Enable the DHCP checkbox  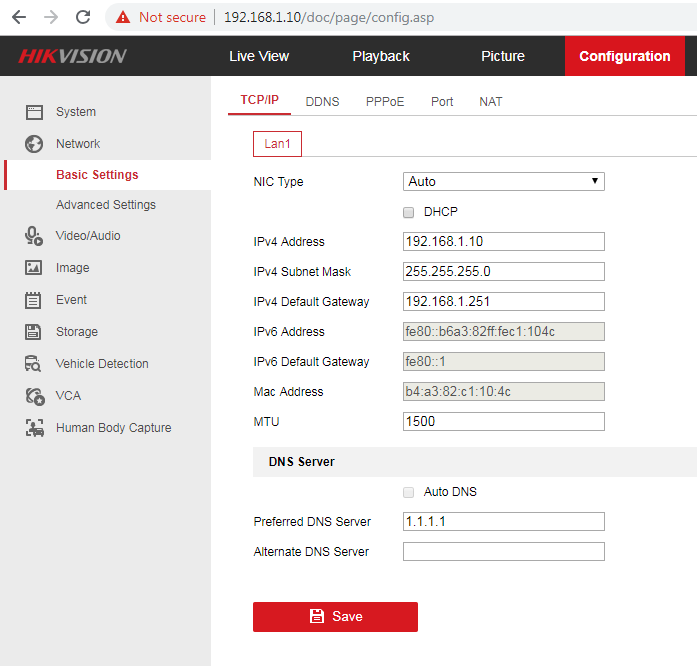(408, 212)
